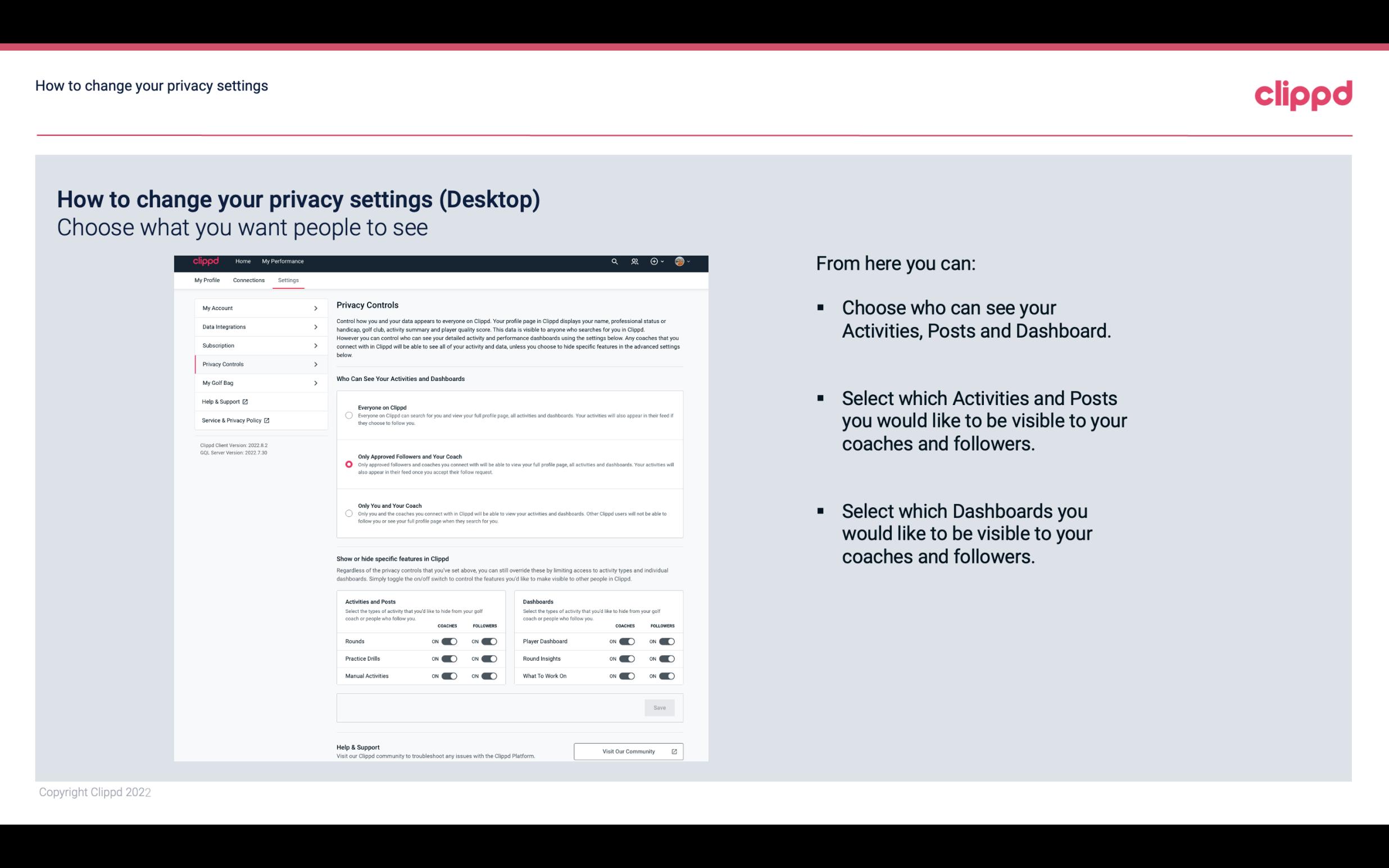Click the search icon in the top bar
Viewport: 1389px width, 868px height.
pos(614,261)
